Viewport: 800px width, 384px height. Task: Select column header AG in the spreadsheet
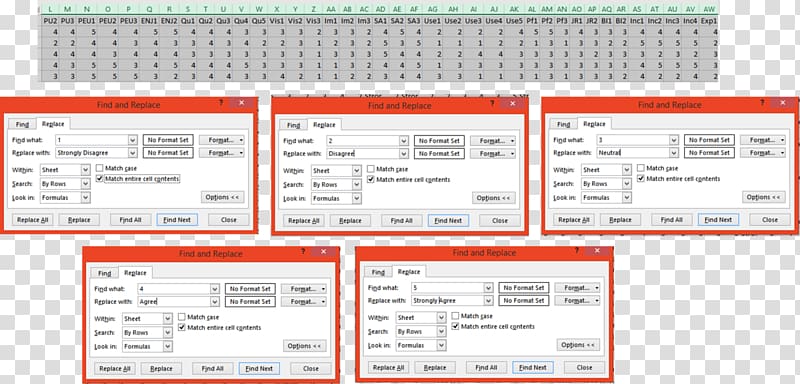tap(433, 9)
